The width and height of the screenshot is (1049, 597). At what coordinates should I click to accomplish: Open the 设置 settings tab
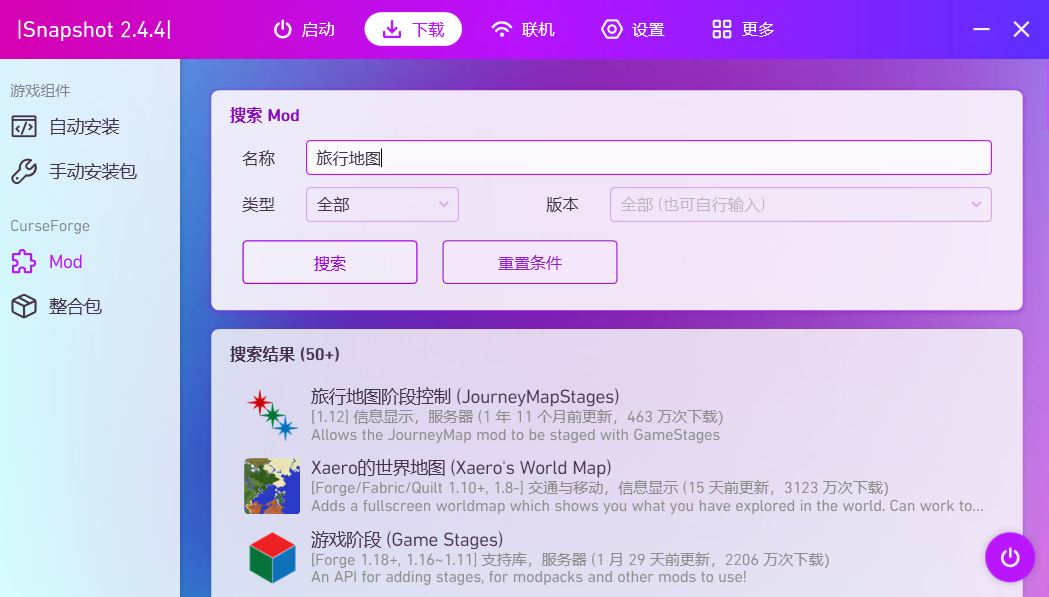pyautogui.click(x=632, y=29)
